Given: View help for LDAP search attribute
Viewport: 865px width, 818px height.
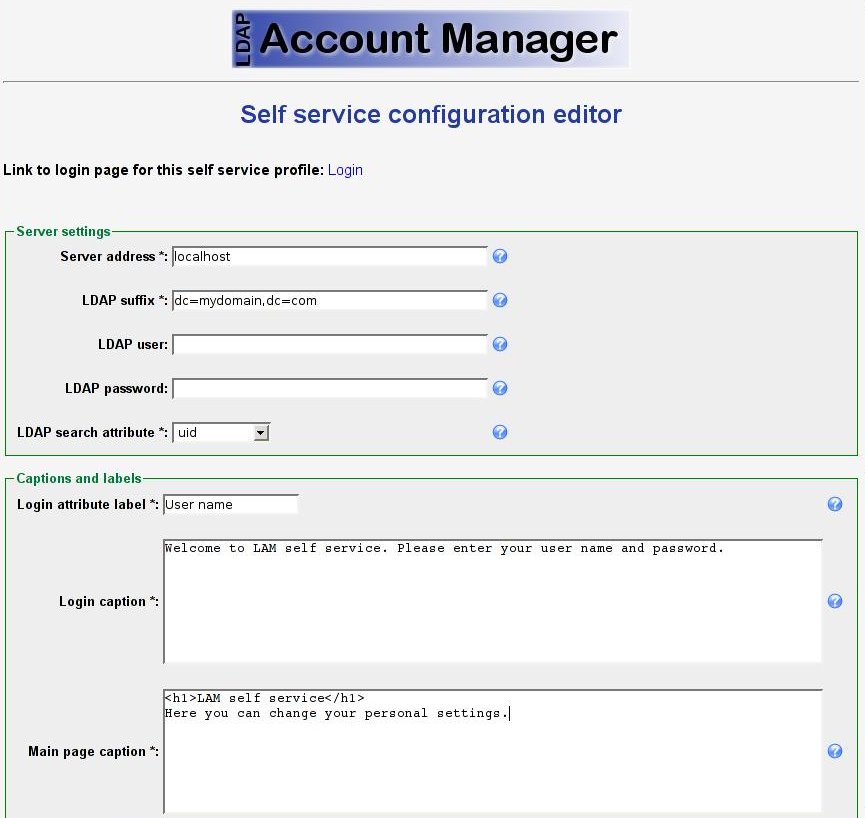Looking at the screenshot, I should click(500, 433).
